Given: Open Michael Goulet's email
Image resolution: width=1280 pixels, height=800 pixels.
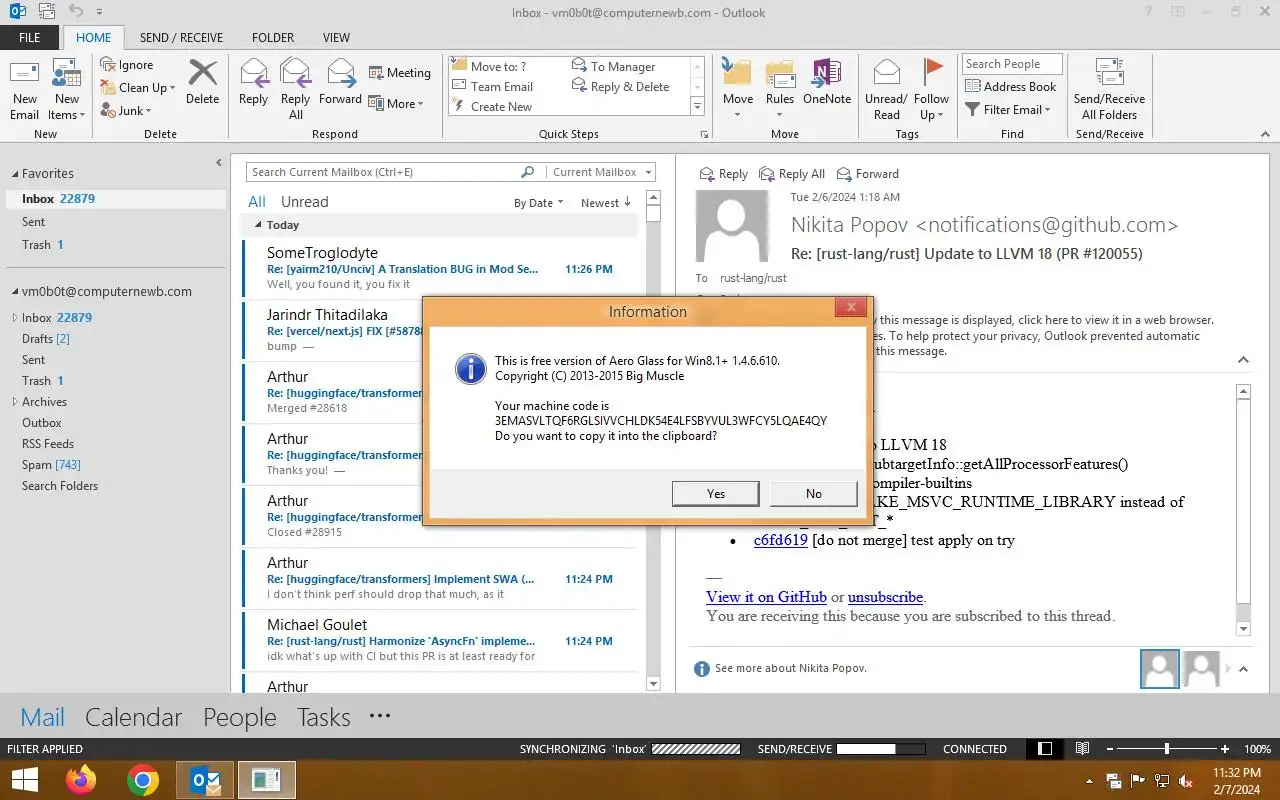Looking at the screenshot, I should [440, 642].
